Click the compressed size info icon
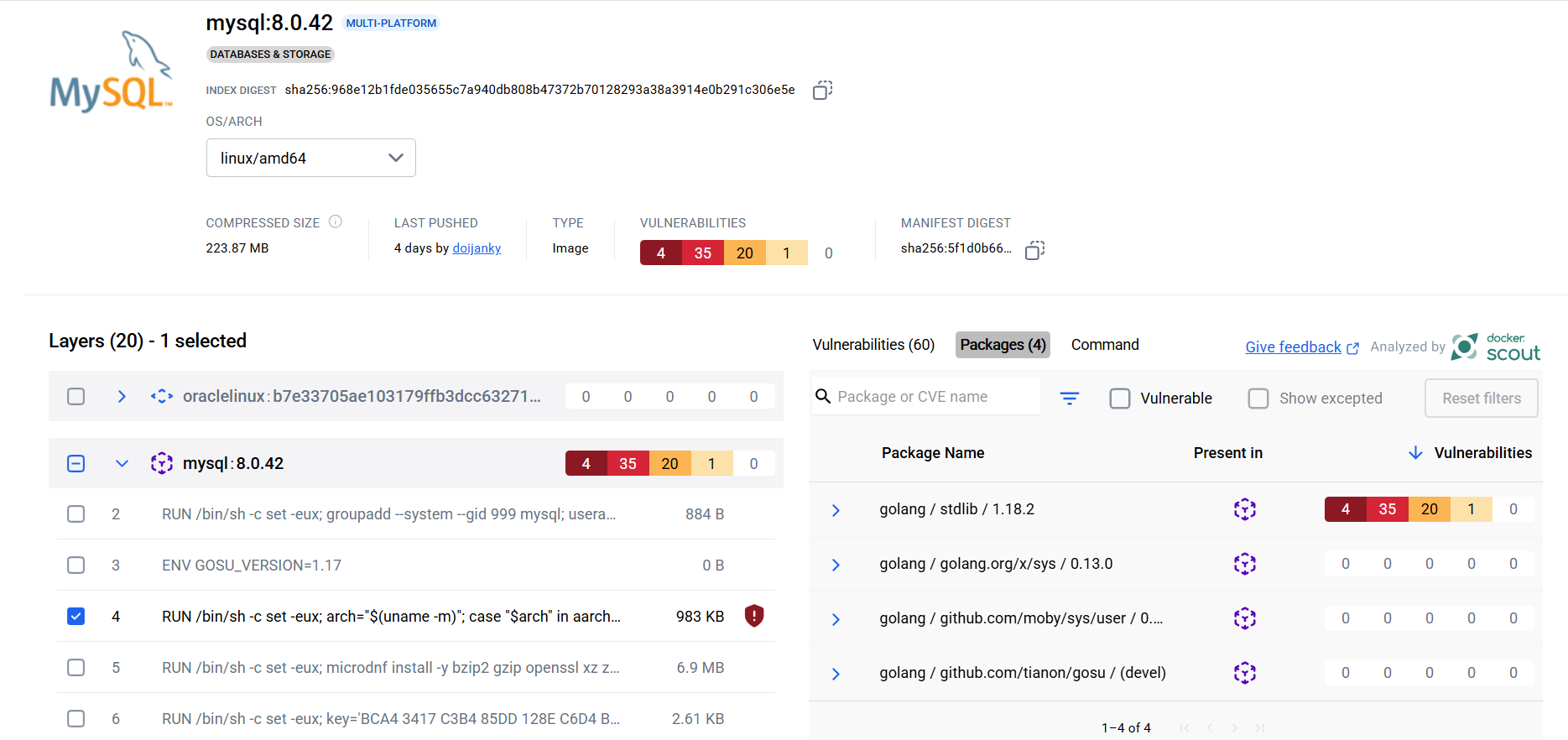This screenshot has width=1568, height=740. (x=336, y=221)
